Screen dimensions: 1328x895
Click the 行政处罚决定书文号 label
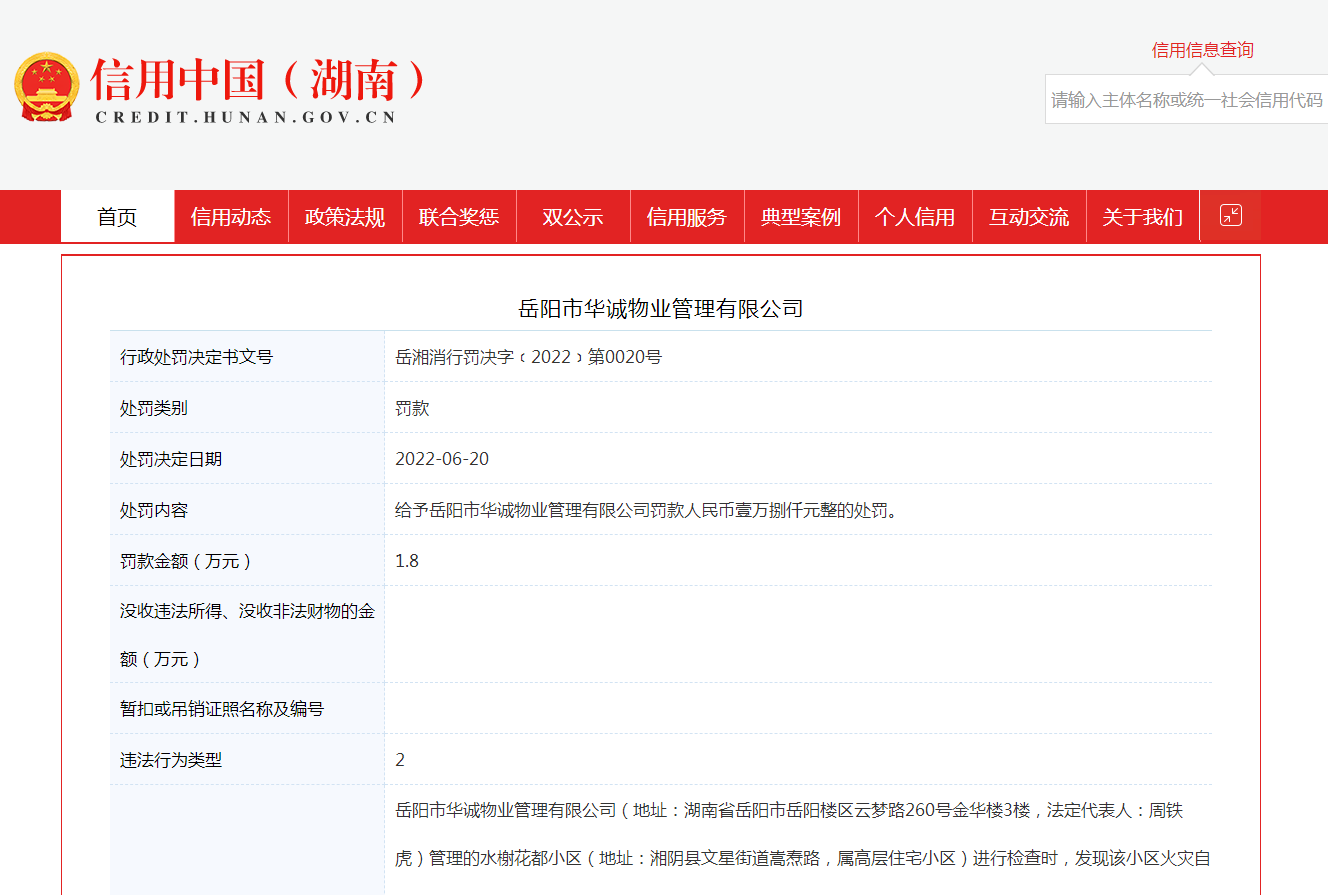click(x=196, y=357)
